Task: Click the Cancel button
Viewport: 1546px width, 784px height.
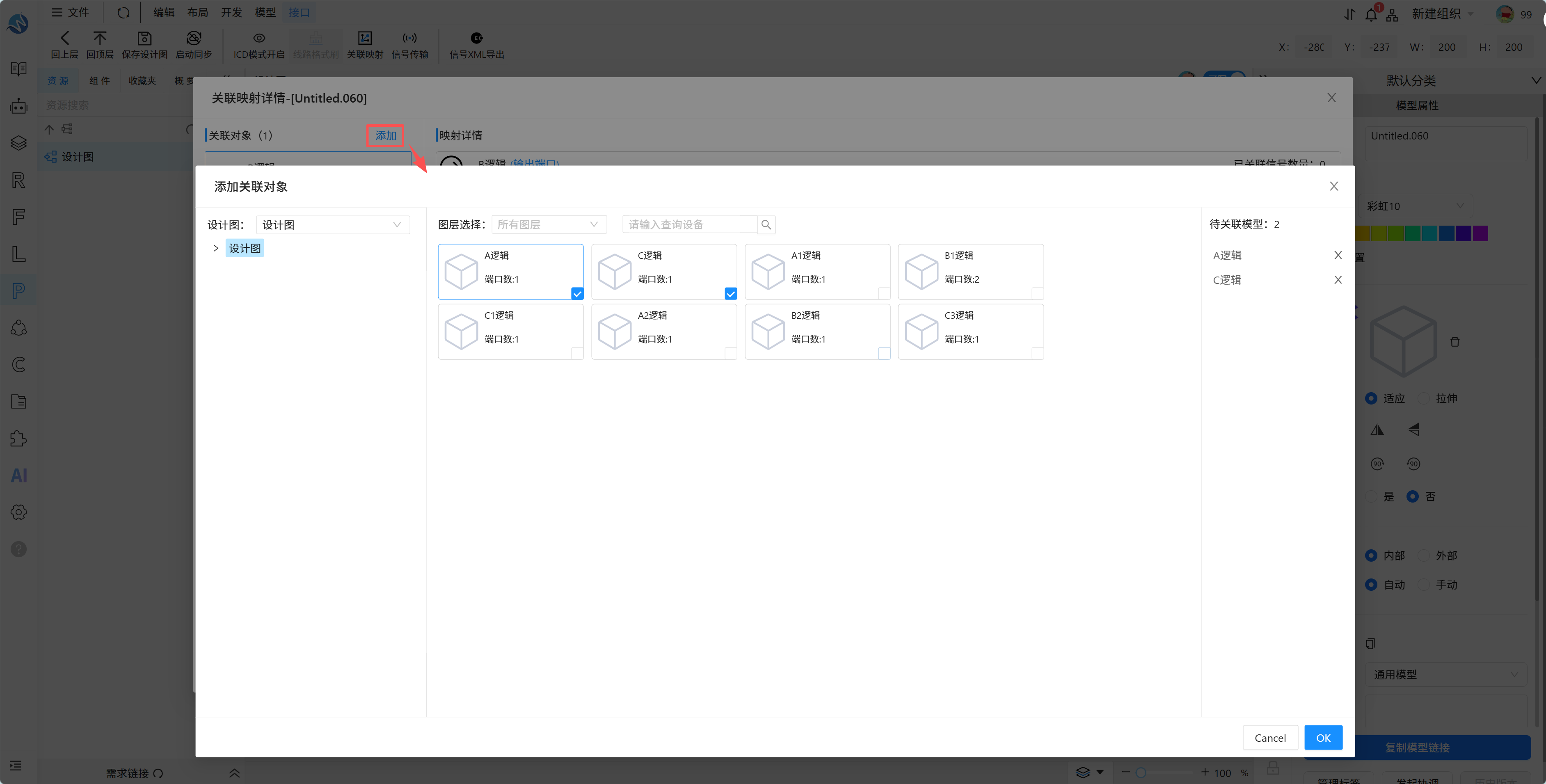Action: (1270, 738)
